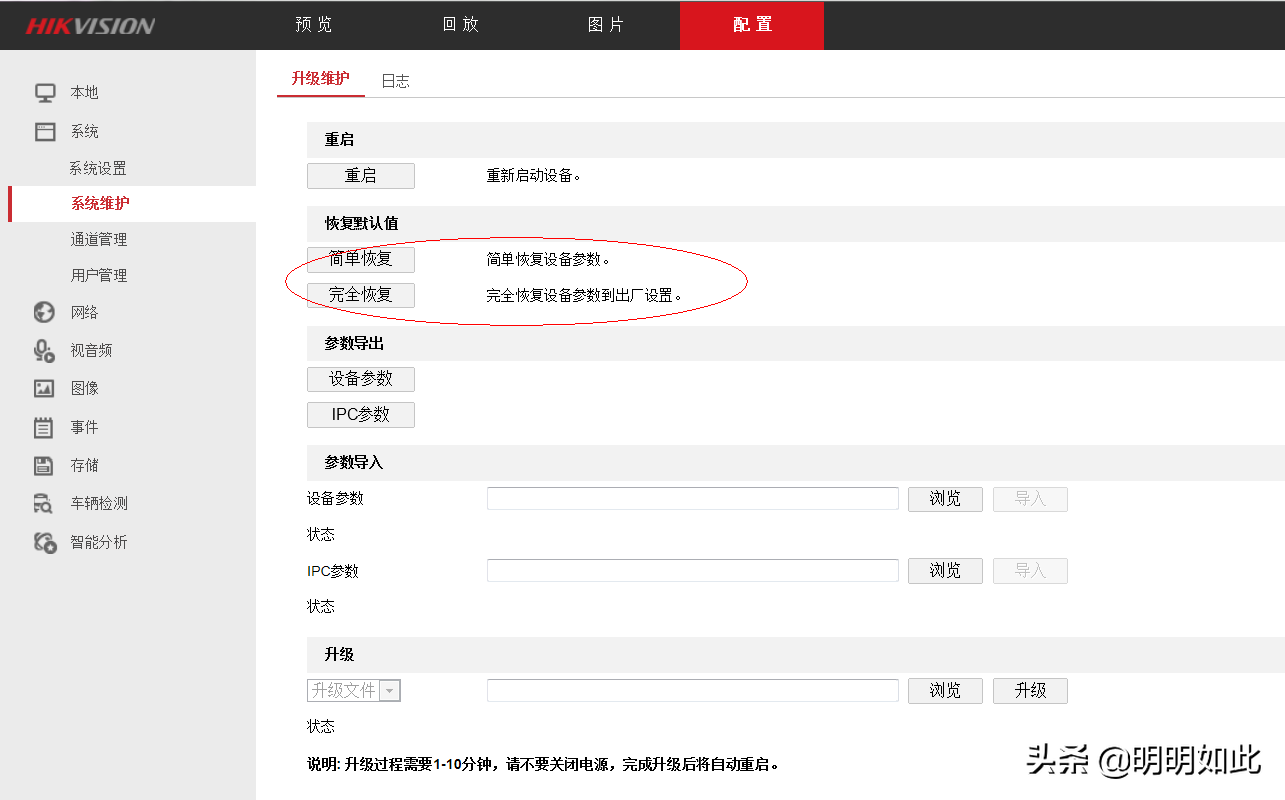The width and height of the screenshot is (1285, 800).
Task: Click the upgrade file path input box
Action: tap(692, 689)
